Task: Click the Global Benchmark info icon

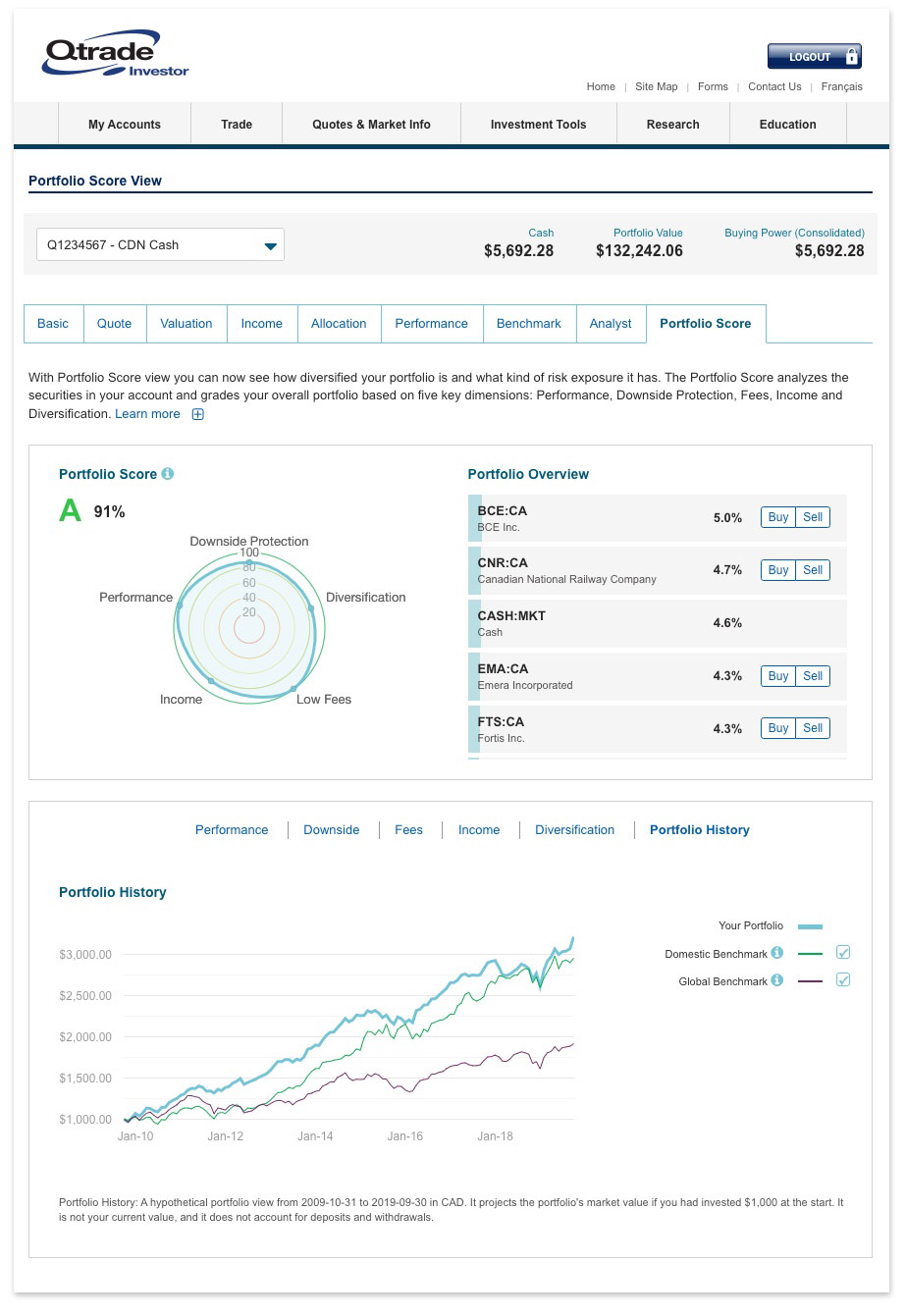Action: point(777,980)
